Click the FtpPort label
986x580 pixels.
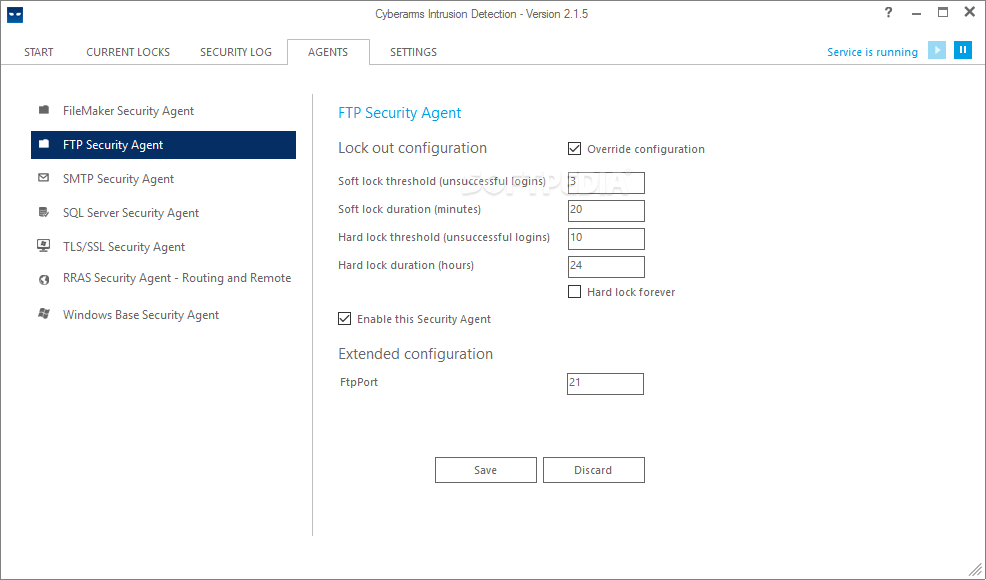pyautogui.click(x=358, y=382)
